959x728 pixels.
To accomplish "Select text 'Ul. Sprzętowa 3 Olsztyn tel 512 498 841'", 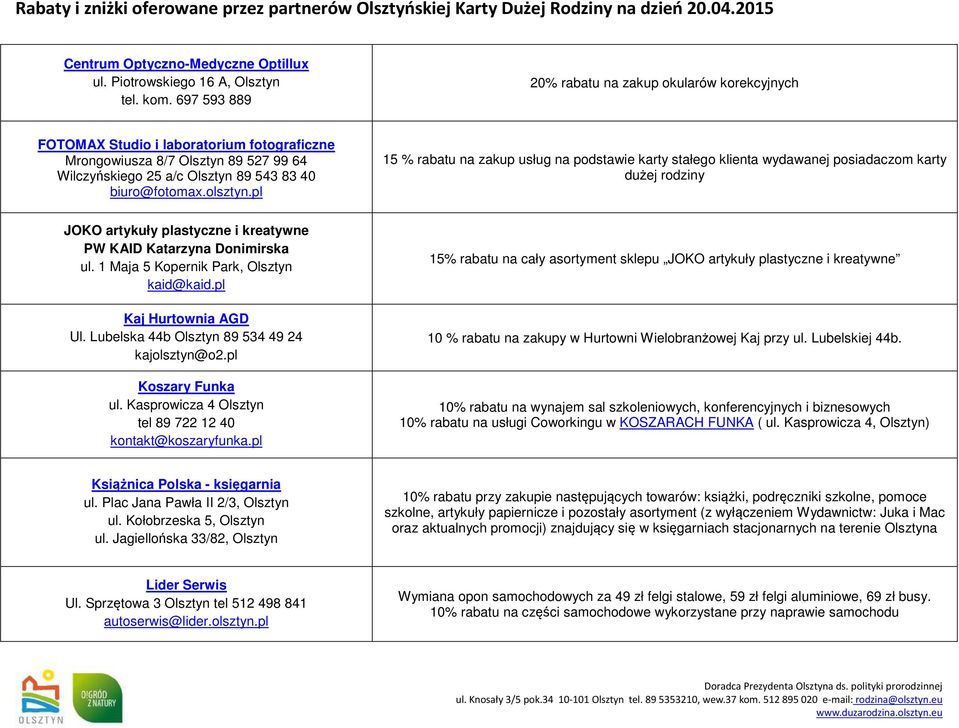I will (186, 604).
